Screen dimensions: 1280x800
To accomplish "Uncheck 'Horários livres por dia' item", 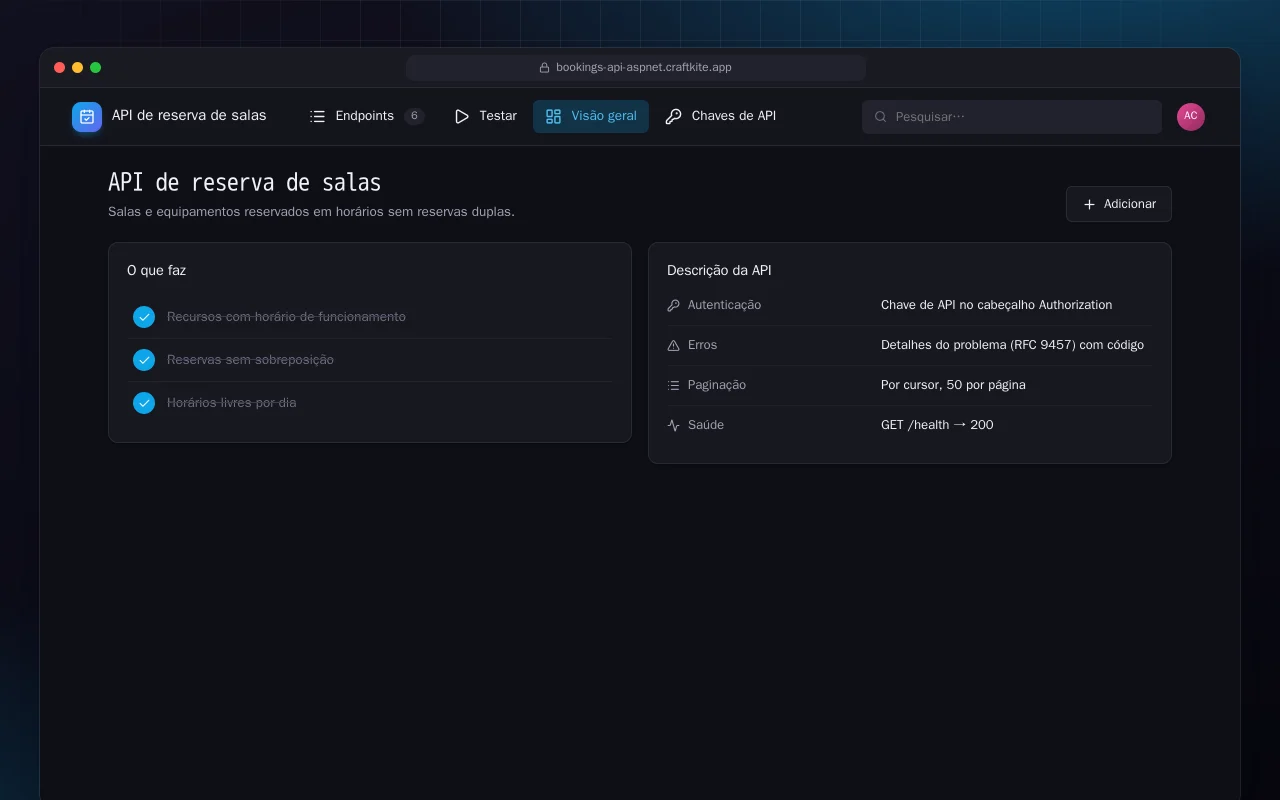I will (x=144, y=403).
